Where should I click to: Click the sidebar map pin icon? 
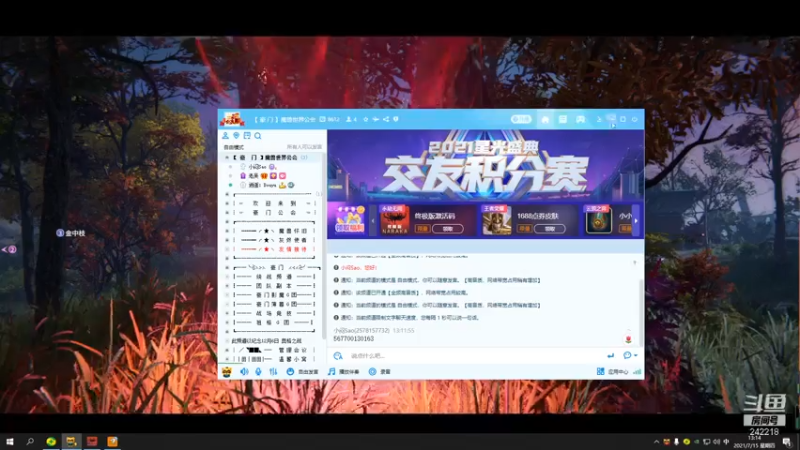[236, 136]
